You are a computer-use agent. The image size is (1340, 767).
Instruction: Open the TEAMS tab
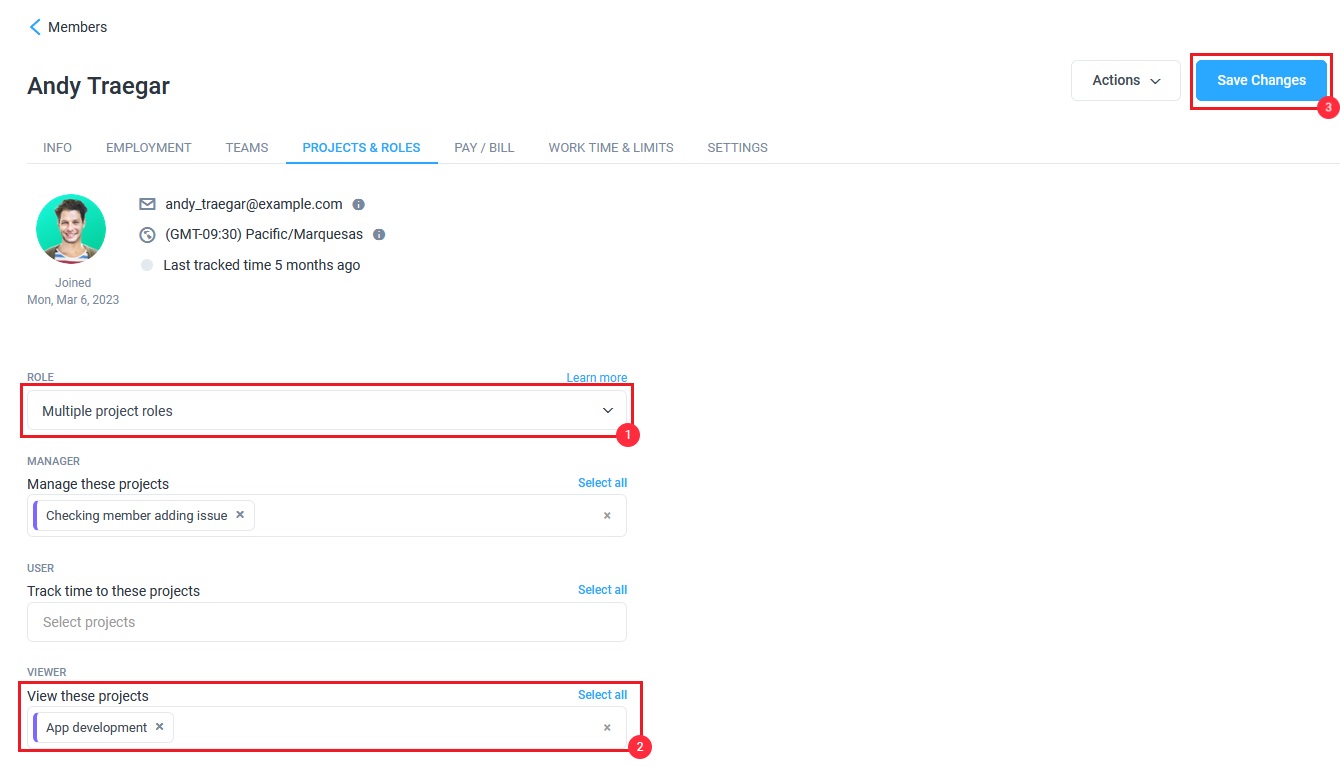[246, 147]
